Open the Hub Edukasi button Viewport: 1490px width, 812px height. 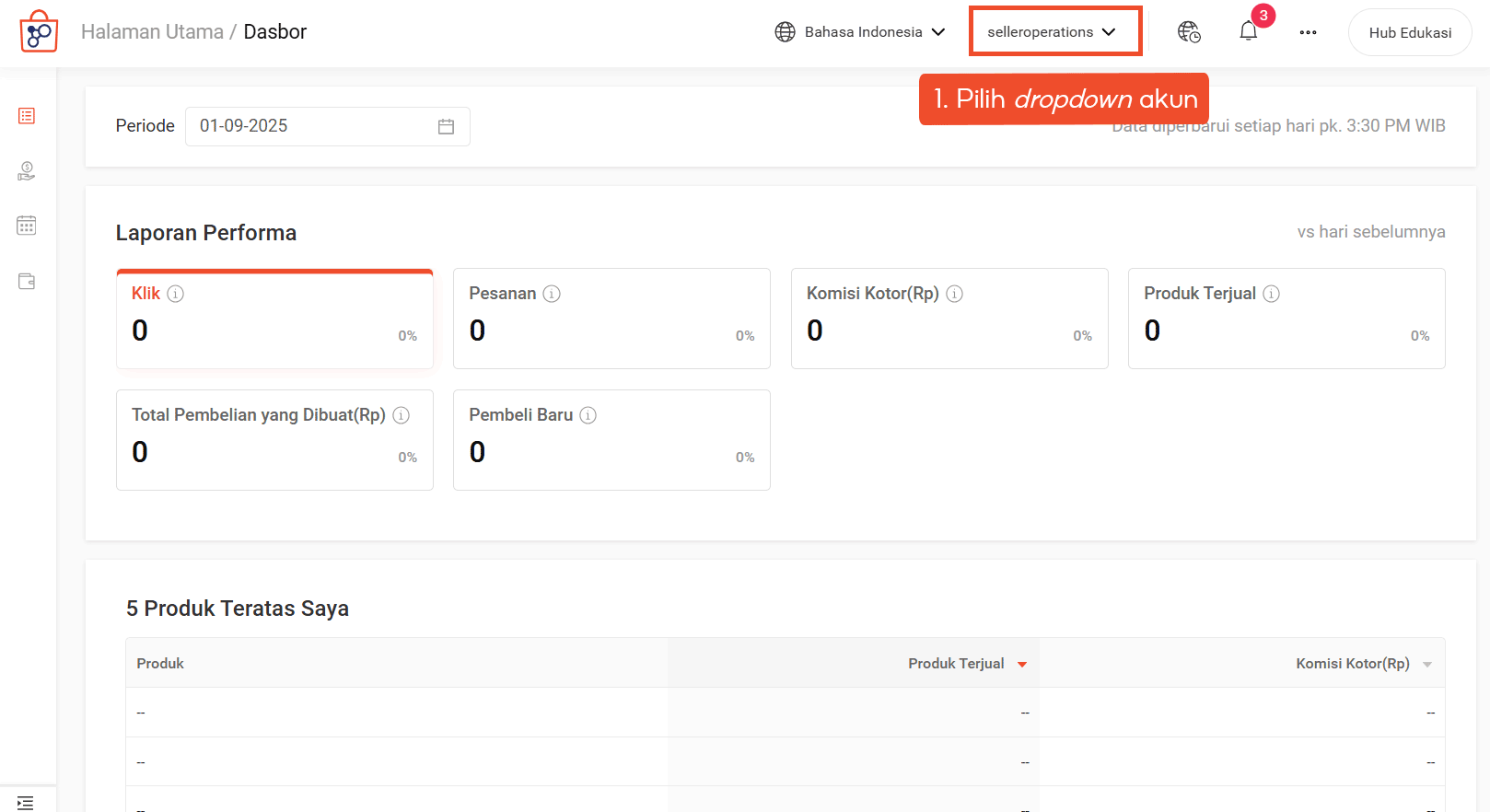[x=1409, y=32]
